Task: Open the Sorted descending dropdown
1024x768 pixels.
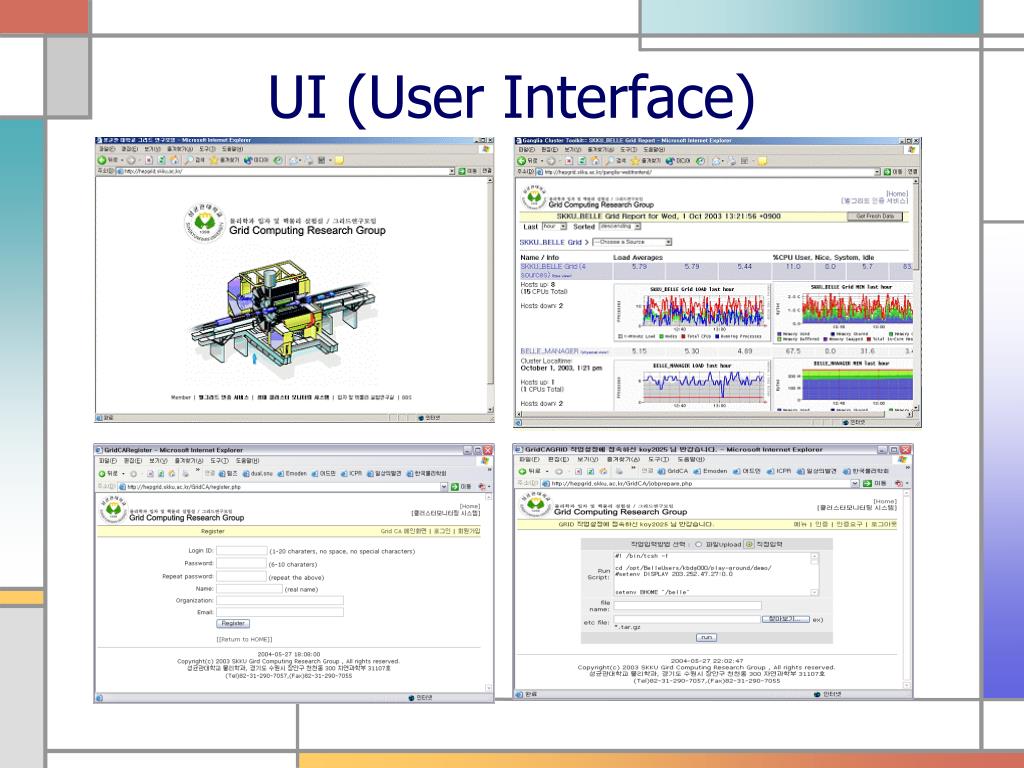Action: tap(620, 227)
